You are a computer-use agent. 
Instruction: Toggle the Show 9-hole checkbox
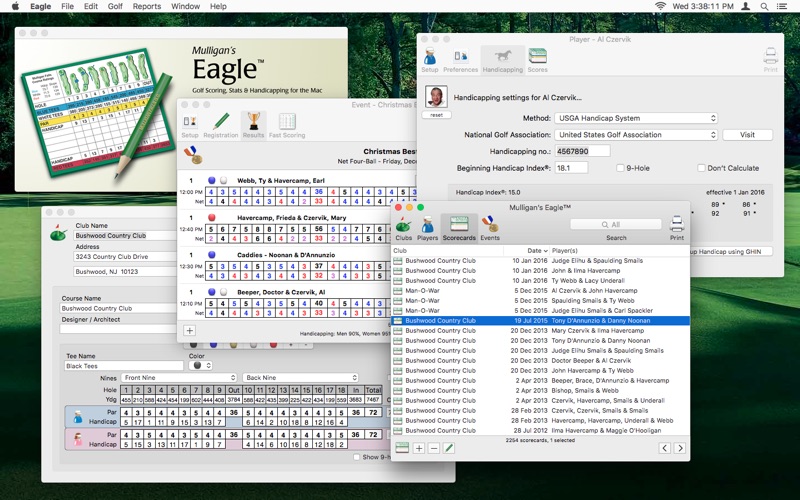357,457
